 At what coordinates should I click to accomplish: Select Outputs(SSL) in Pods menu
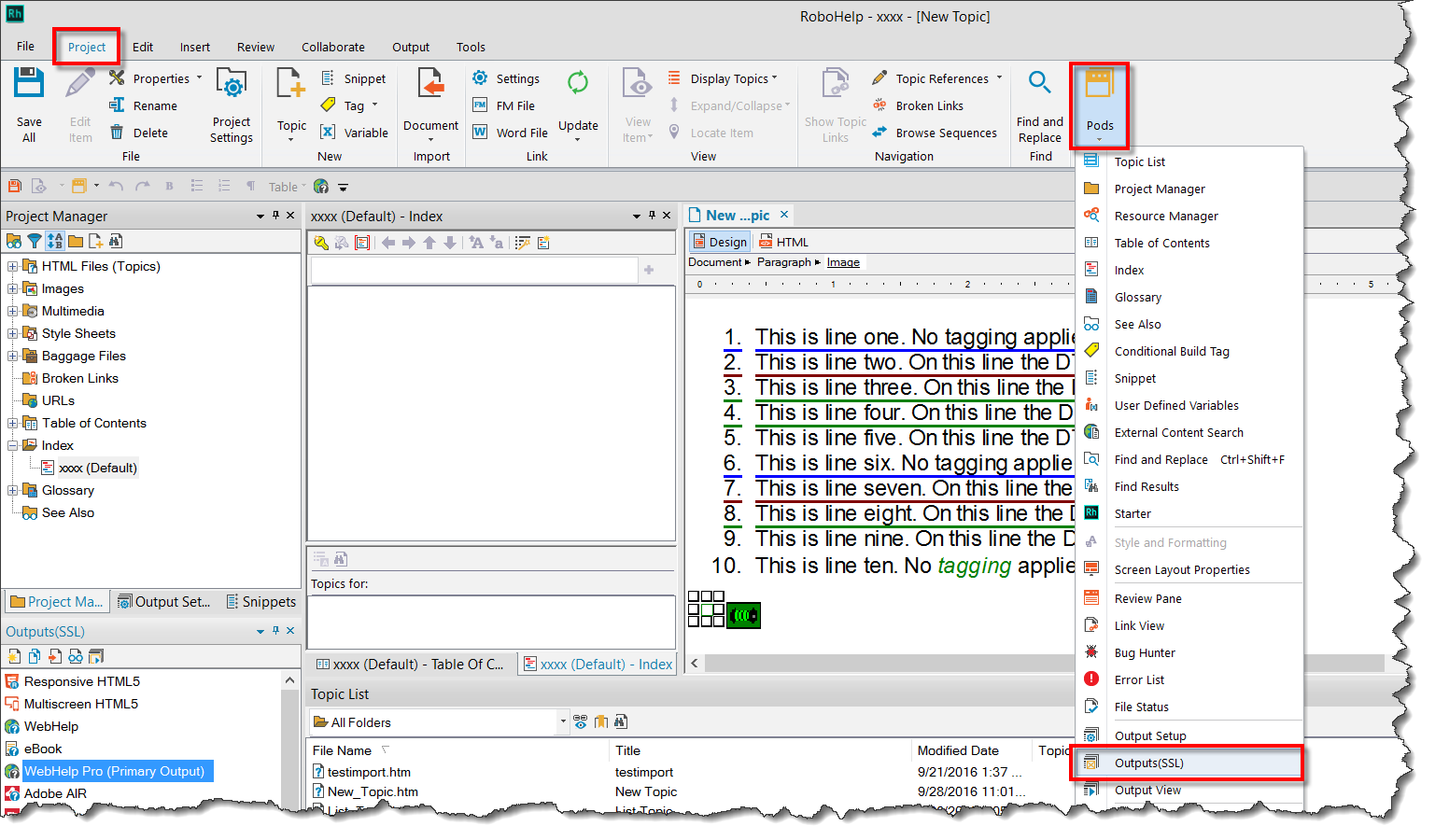[x=1189, y=763]
